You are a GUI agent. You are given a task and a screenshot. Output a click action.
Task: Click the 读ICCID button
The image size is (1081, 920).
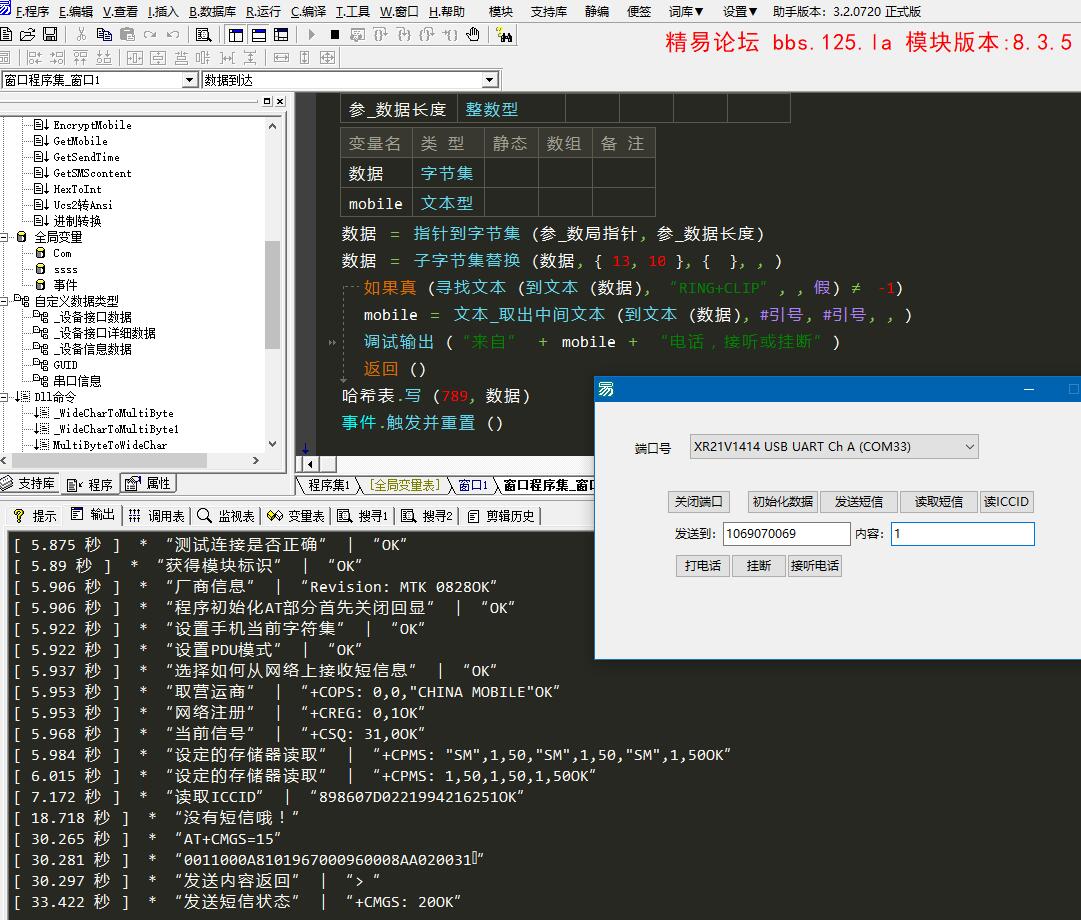[x=1007, y=501]
